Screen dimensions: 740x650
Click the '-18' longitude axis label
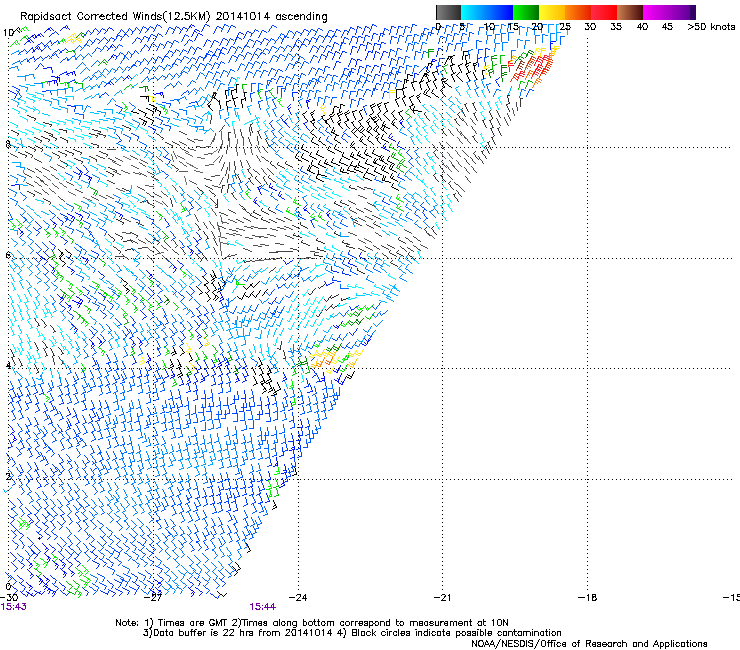[587, 597]
